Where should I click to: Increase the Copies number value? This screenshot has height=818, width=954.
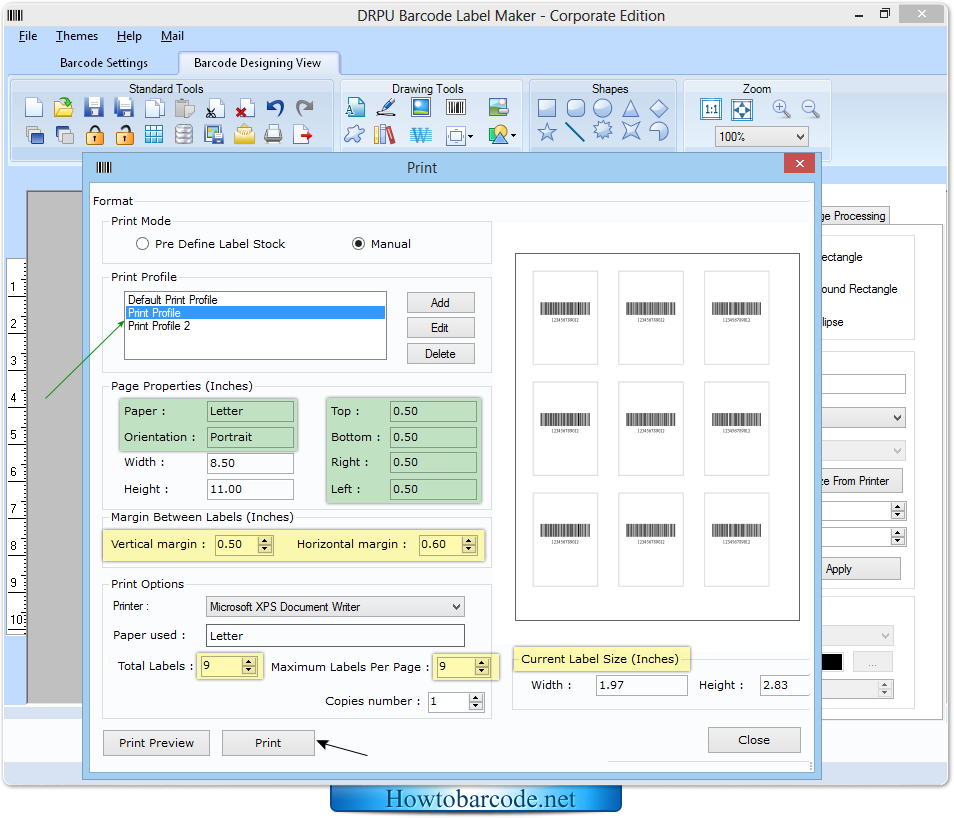476,697
